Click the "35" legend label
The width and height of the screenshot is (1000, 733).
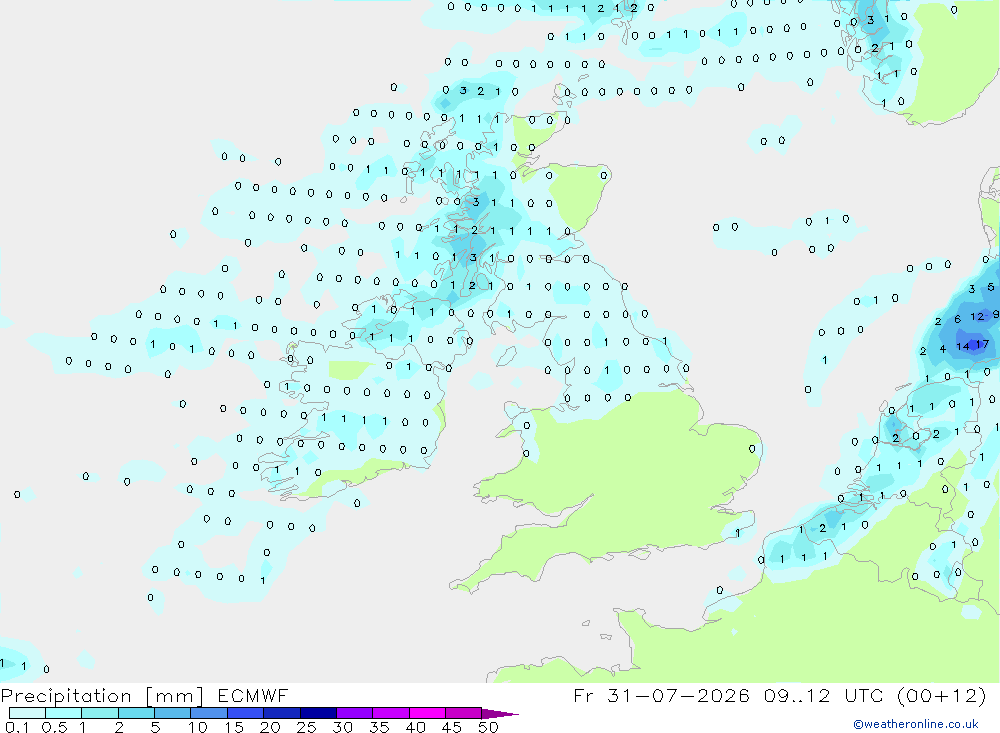[x=379, y=727]
